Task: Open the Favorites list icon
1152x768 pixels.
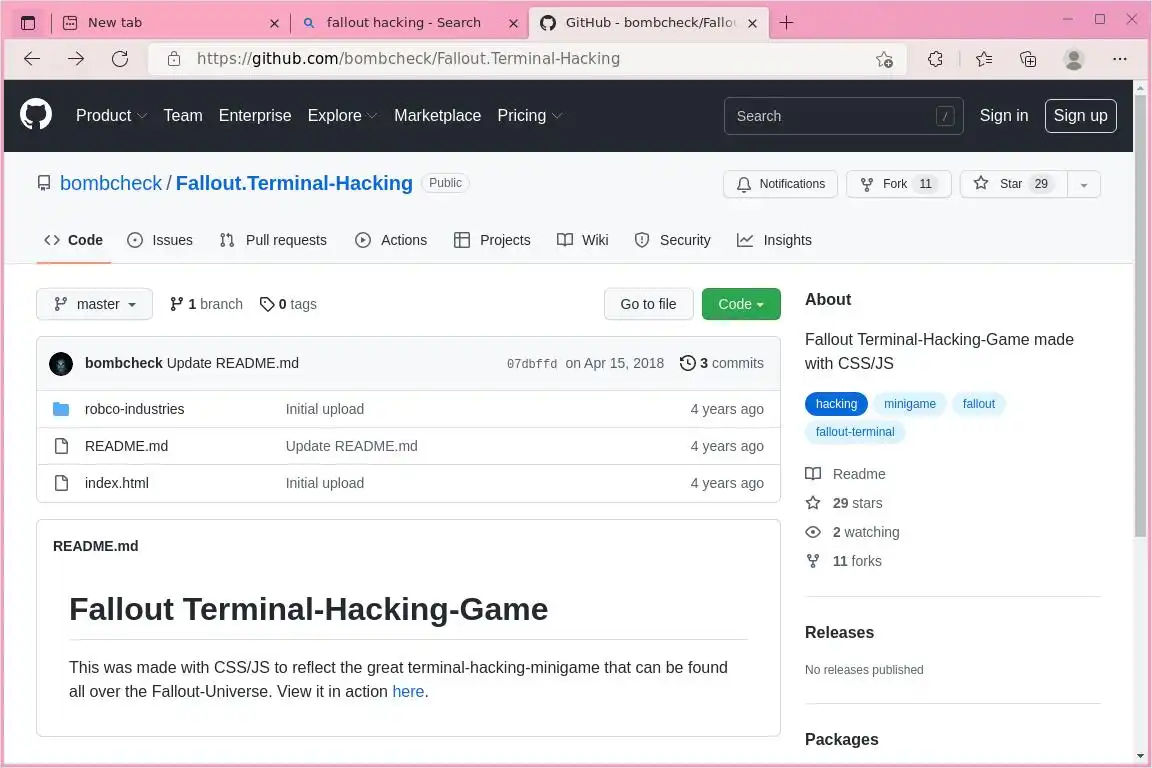Action: (x=984, y=59)
